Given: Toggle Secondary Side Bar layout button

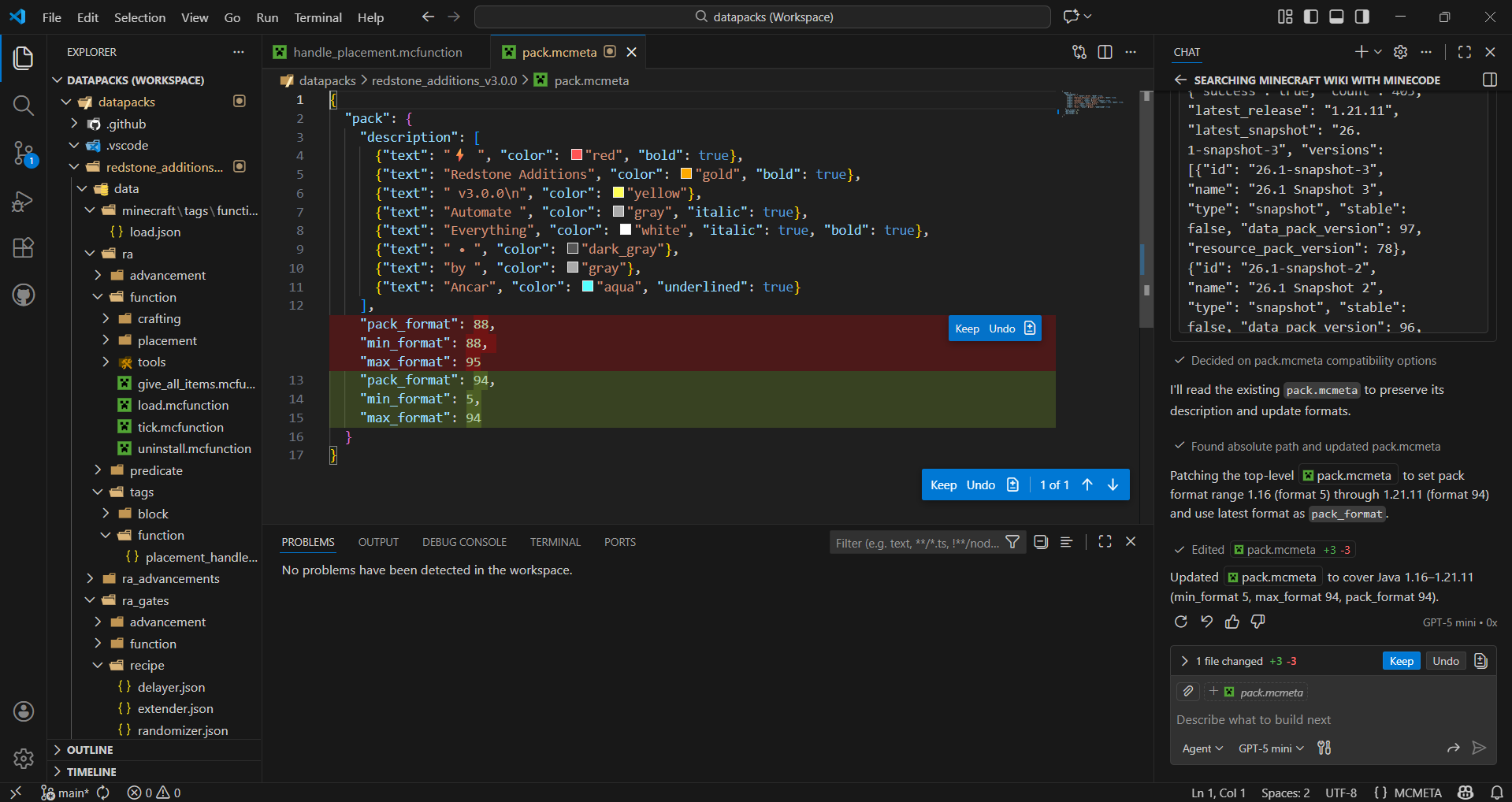Looking at the screenshot, I should [x=1362, y=17].
